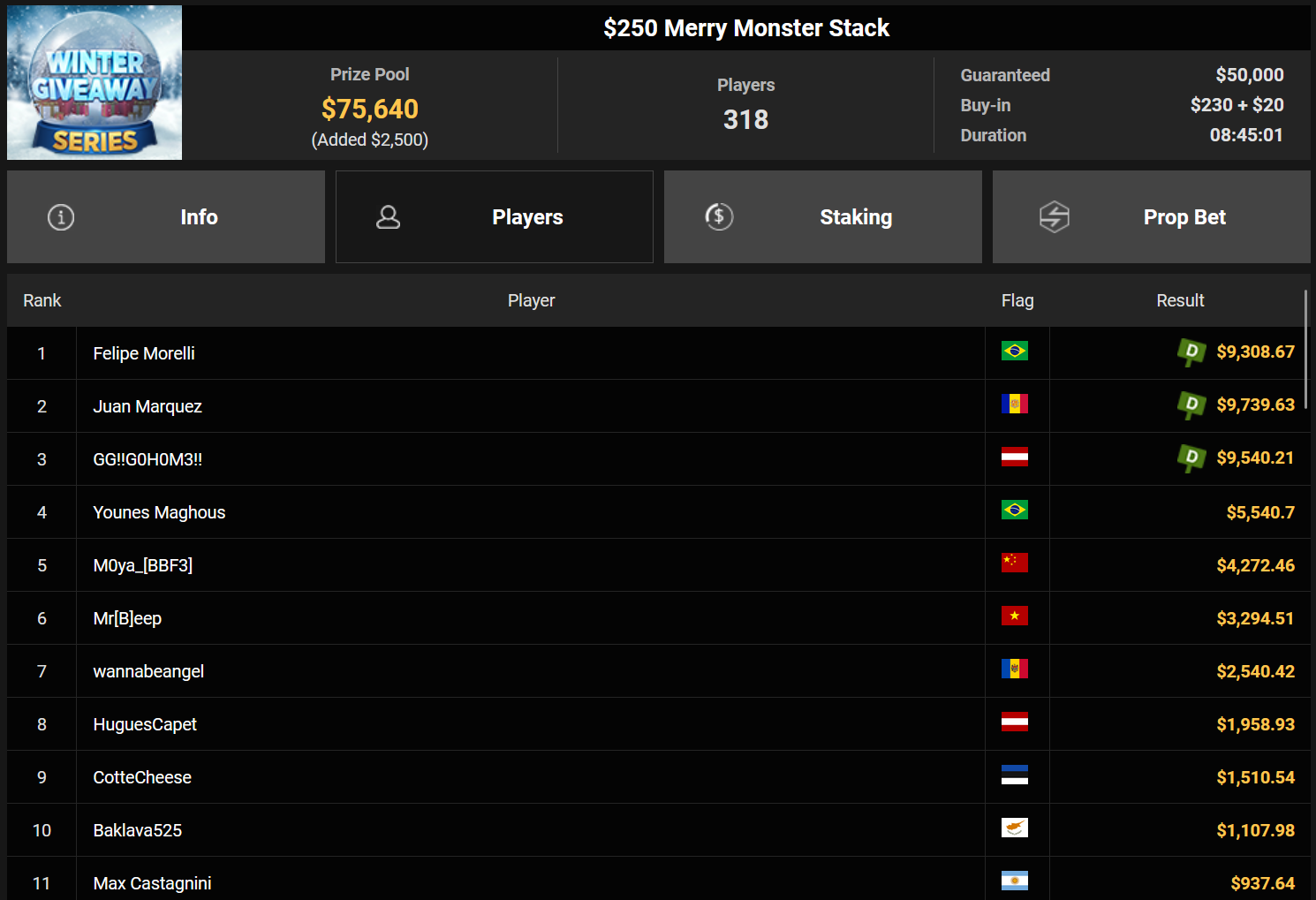
Task: Click green deal badge beside $9,540.21
Action: pos(1191,458)
